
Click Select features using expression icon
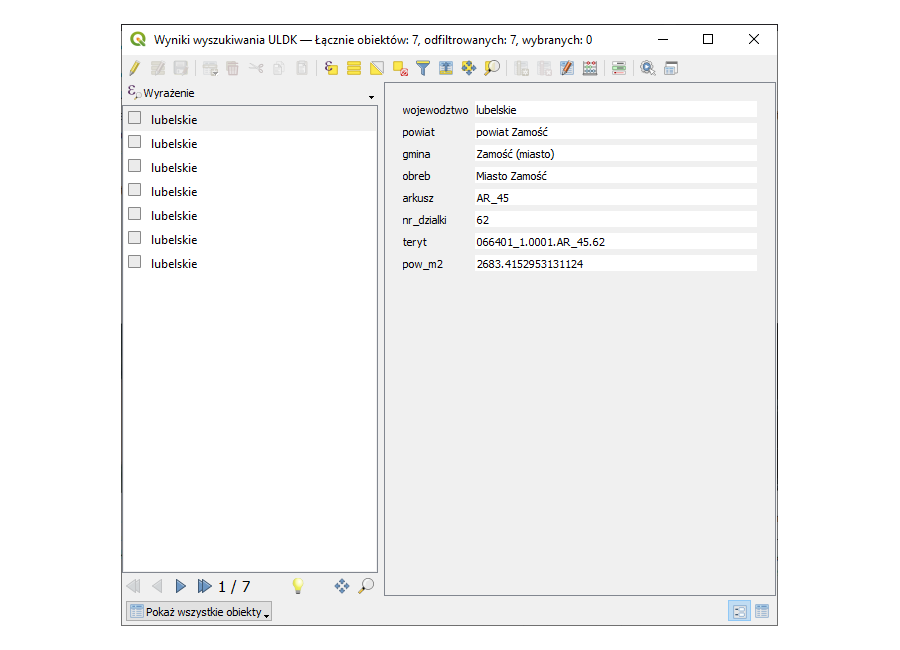click(x=331, y=68)
